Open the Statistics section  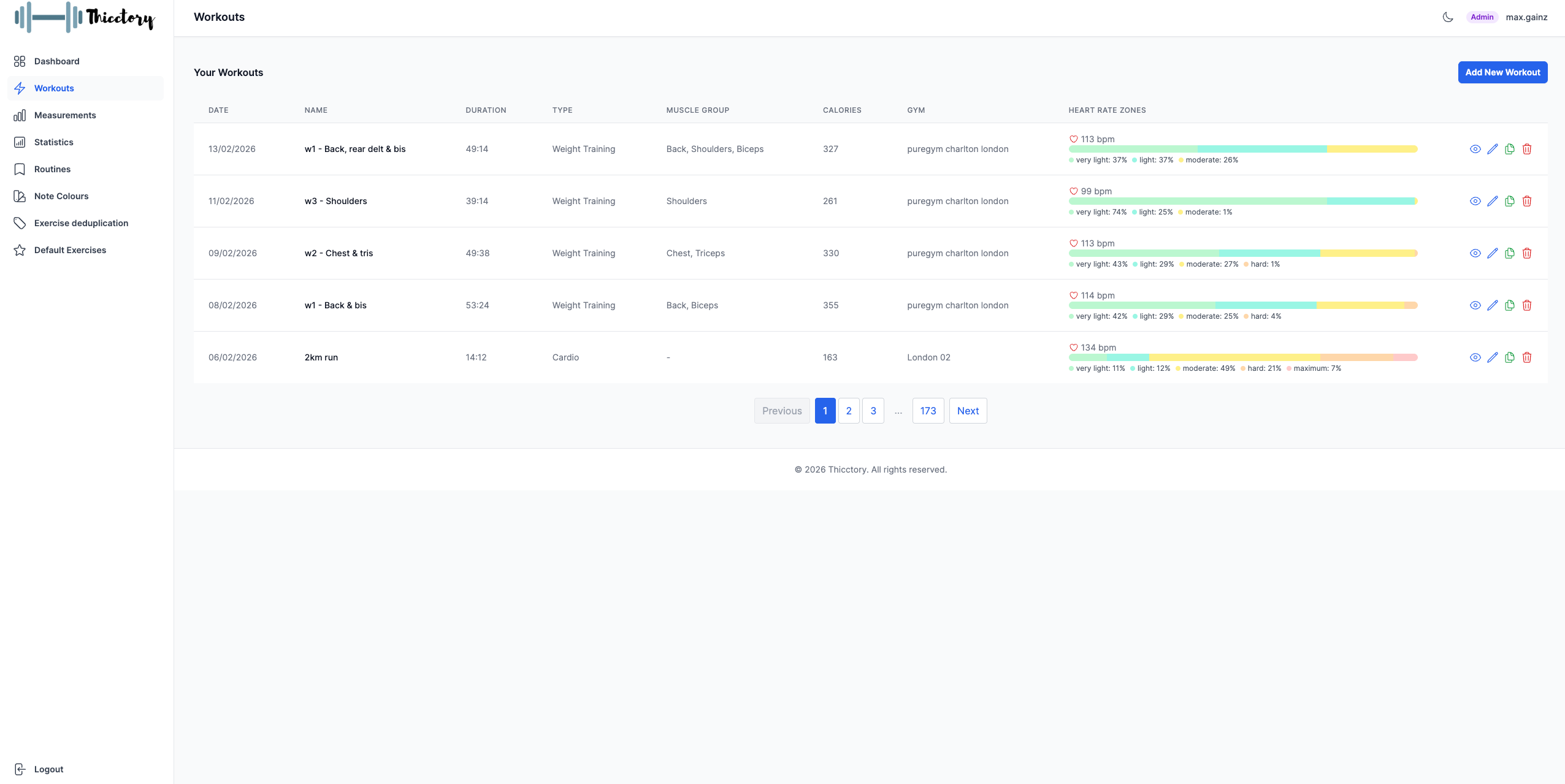pyautogui.click(x=54, y=142)
